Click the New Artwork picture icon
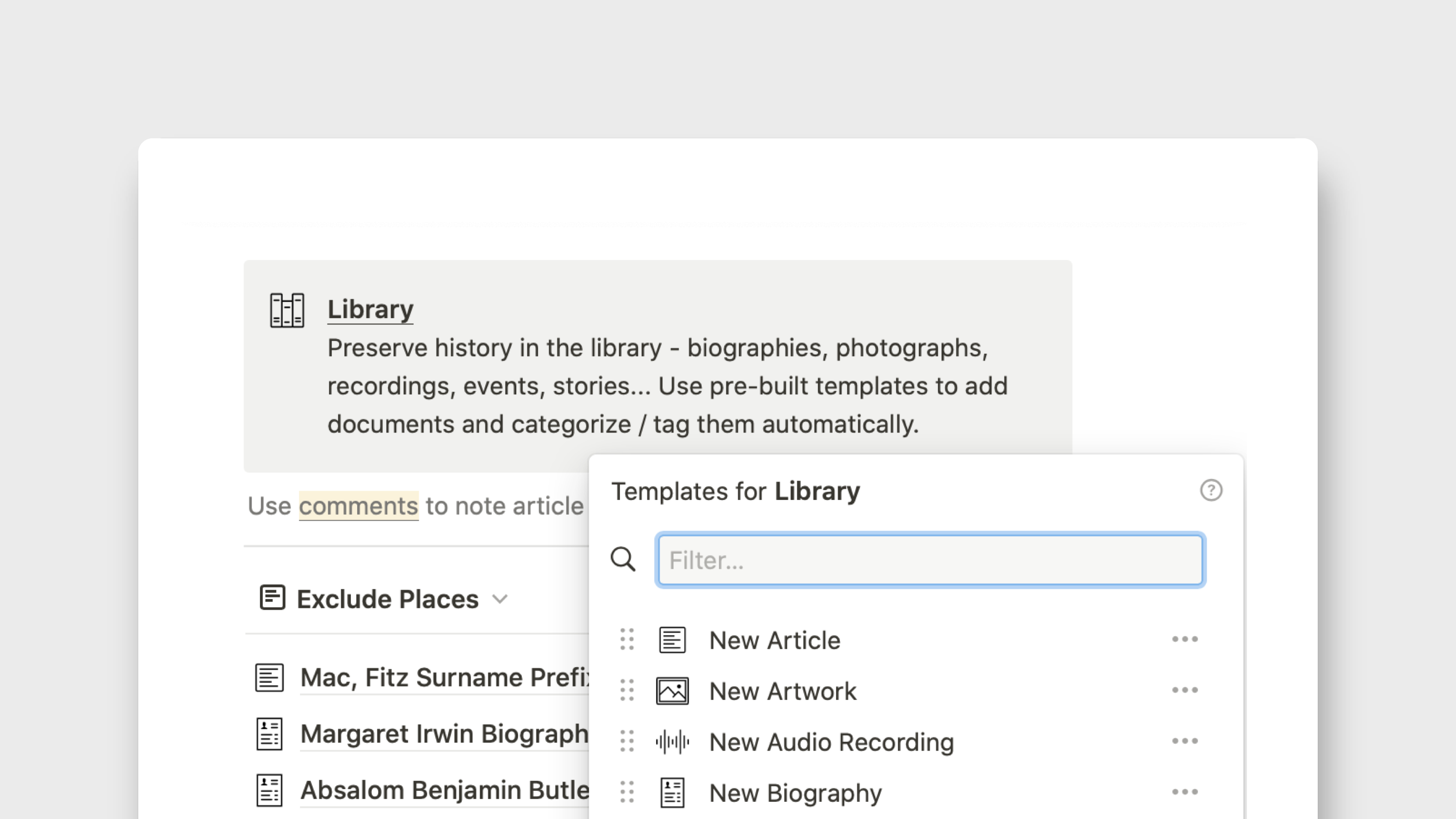This screenshot has height=819, width=1456. (672, 690)
